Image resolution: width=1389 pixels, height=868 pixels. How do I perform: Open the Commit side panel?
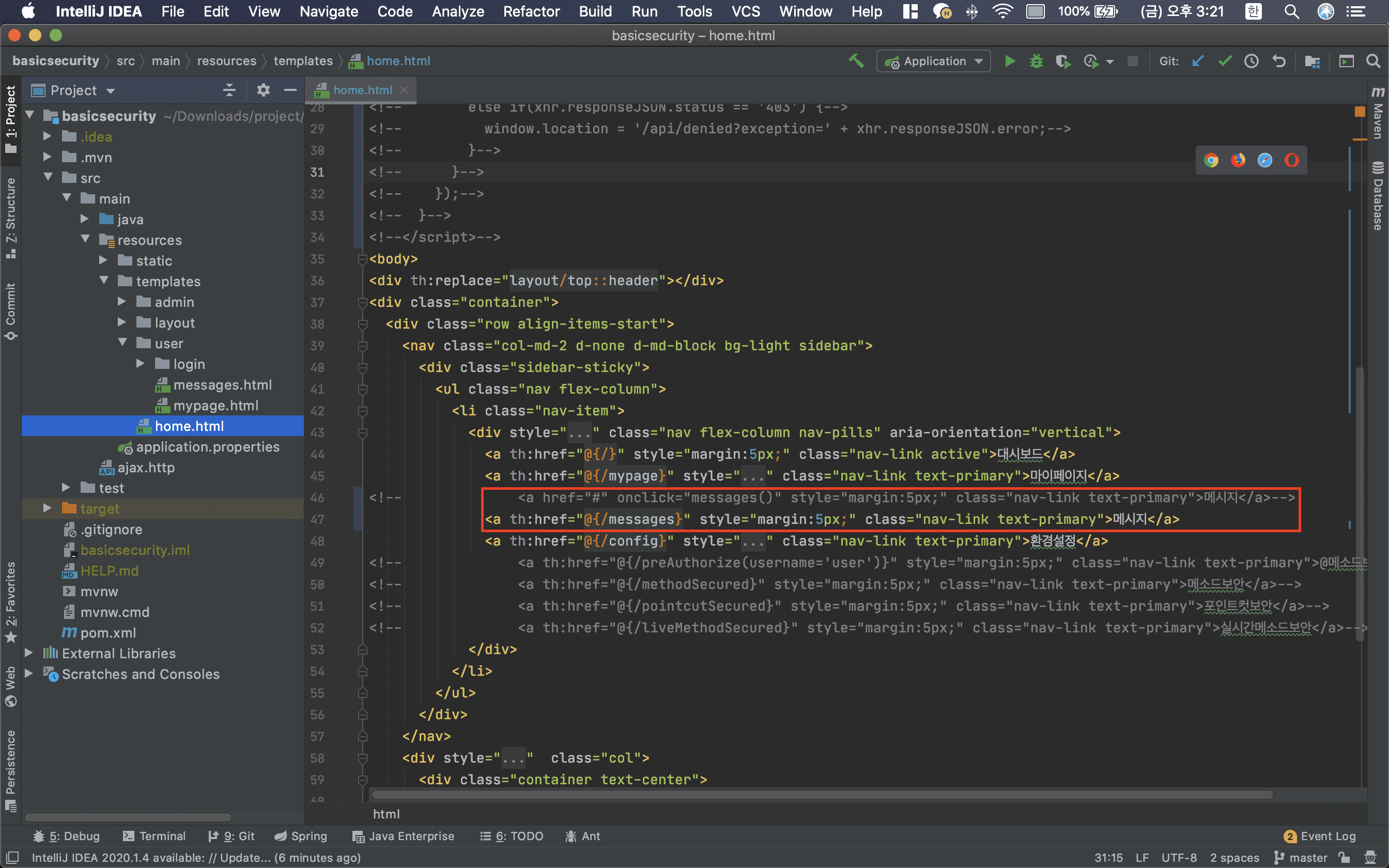(x=10, y=312)
